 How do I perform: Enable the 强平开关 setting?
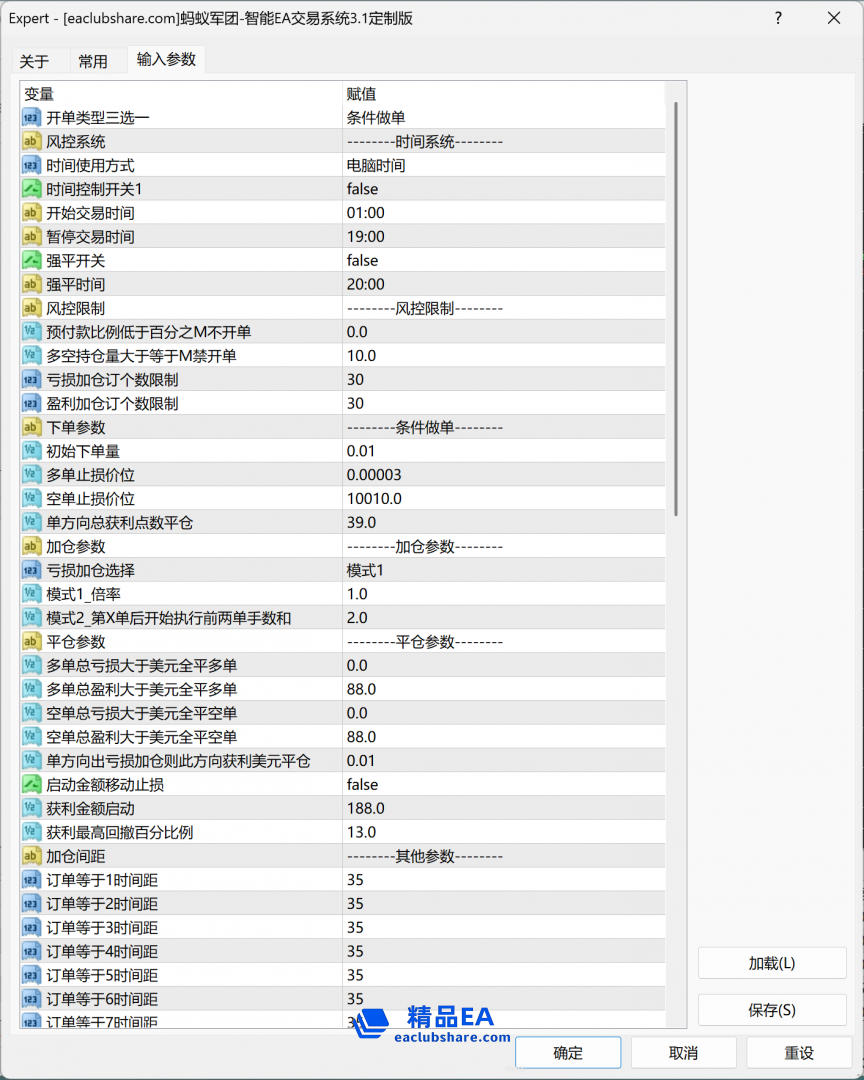500,260
